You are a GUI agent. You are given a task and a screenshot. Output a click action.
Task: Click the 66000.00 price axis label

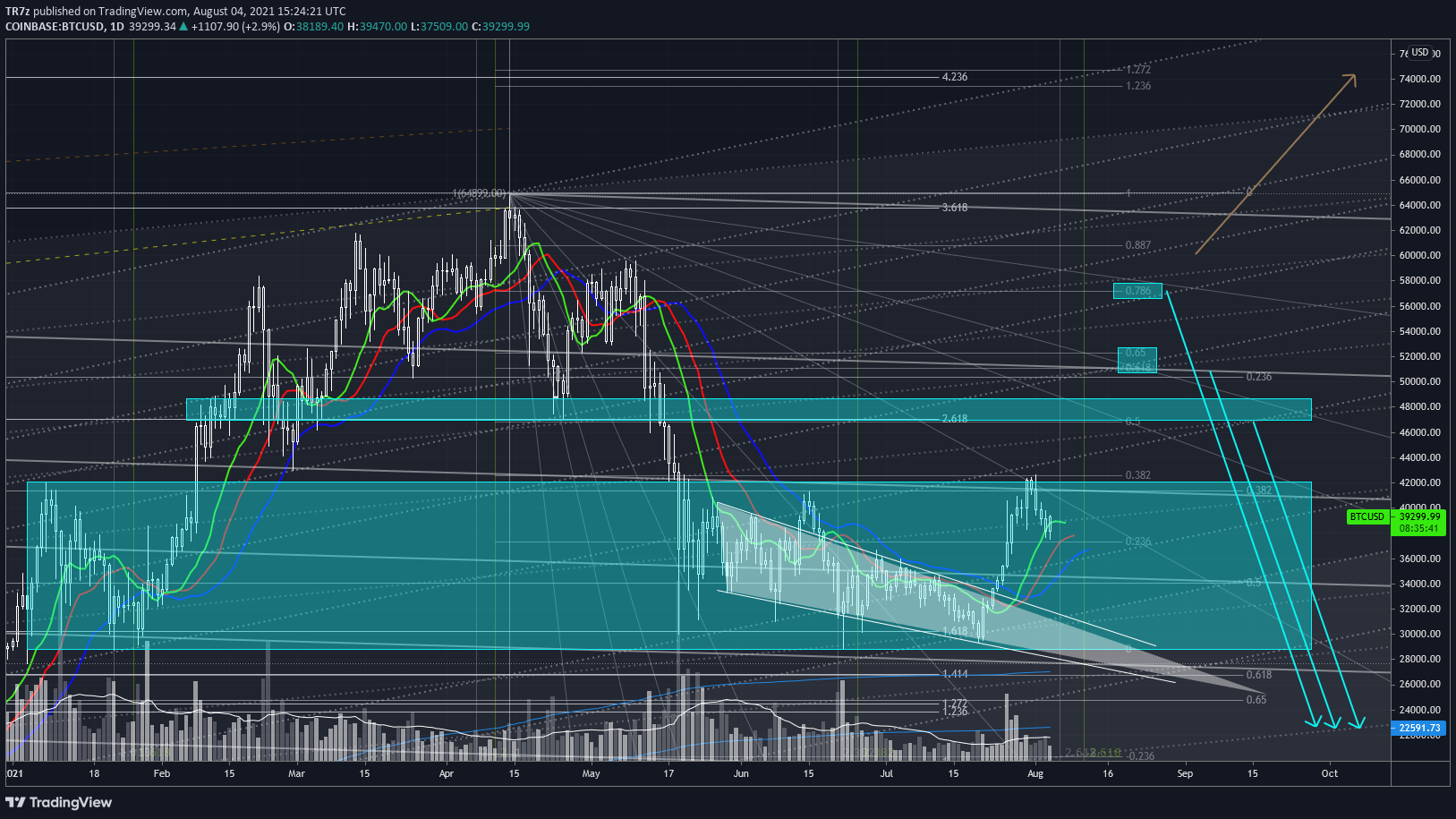(1420, 180)
